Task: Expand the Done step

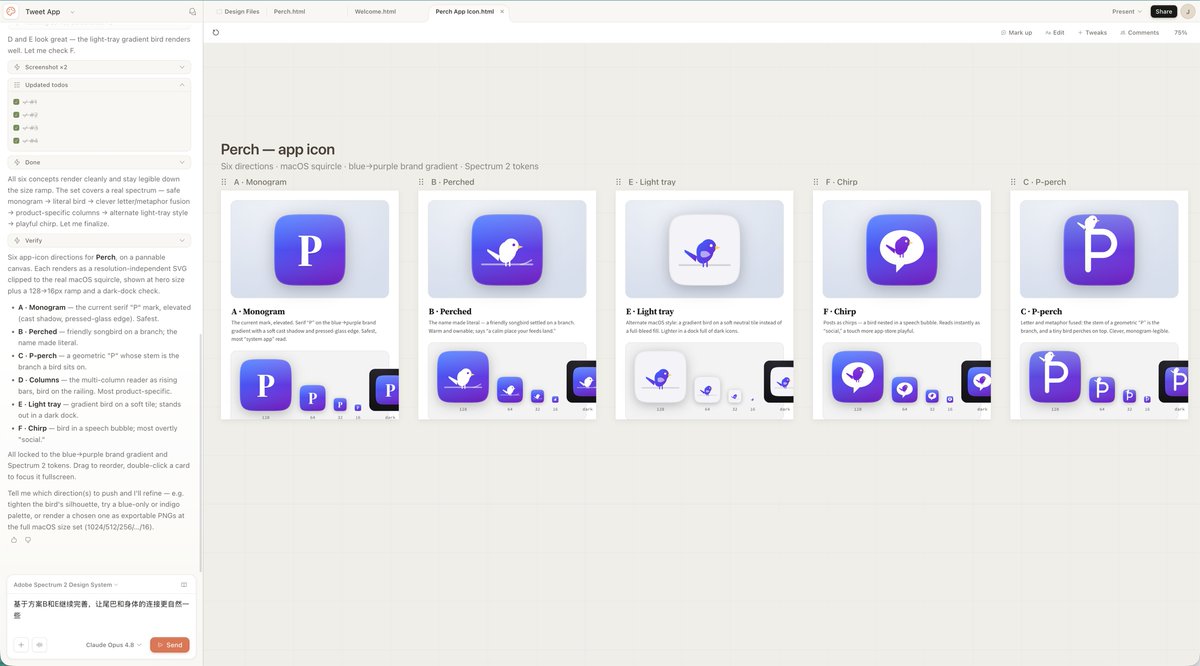Action: [x=99, y=162]
